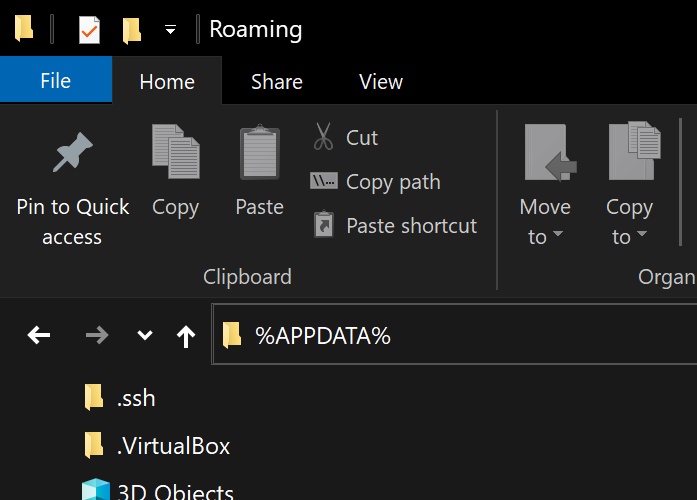
Task: Click the Cut scissors icon
Action: coord(323,137)
